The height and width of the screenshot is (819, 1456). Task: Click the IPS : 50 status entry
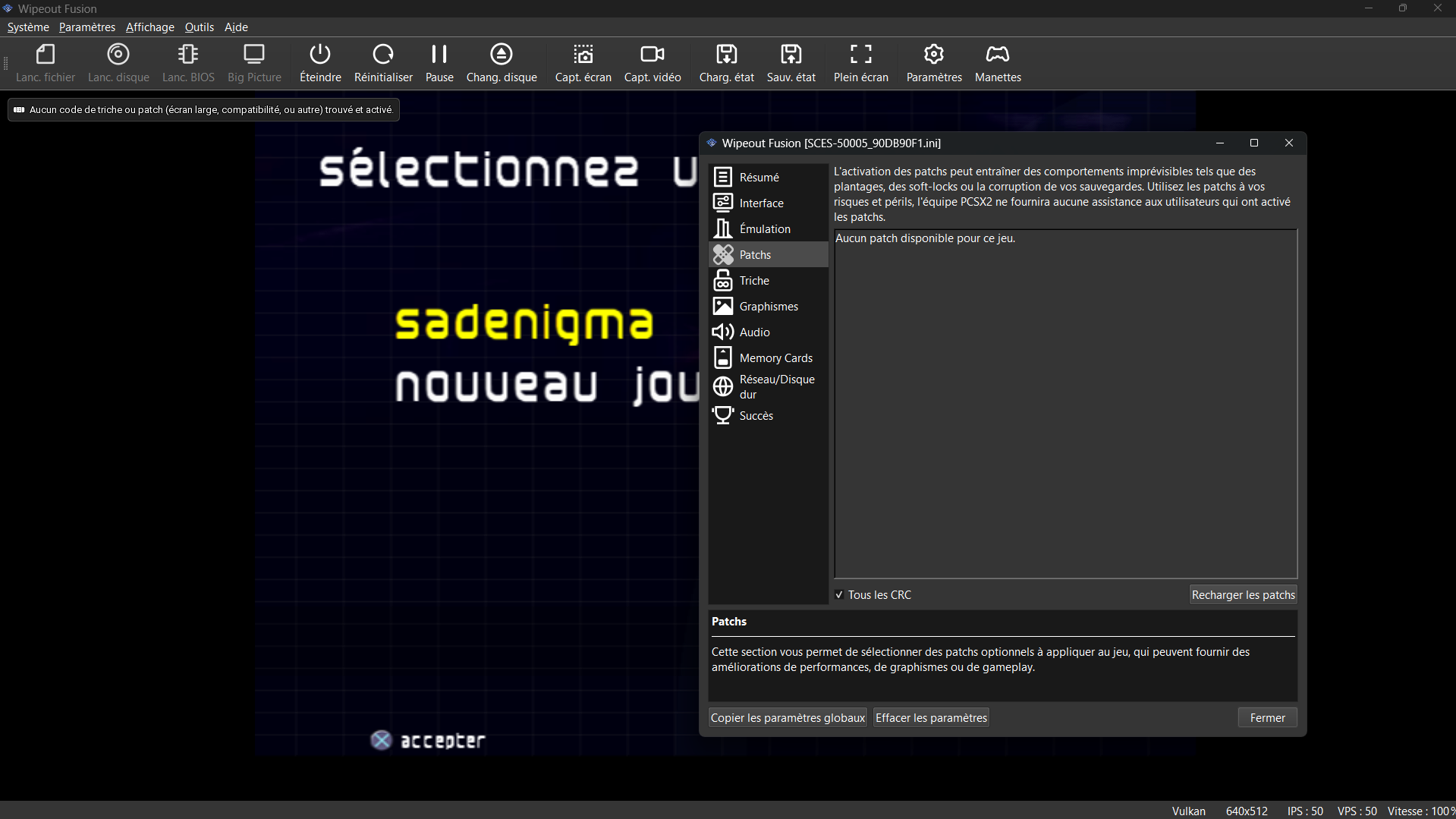coord(1305,811)
